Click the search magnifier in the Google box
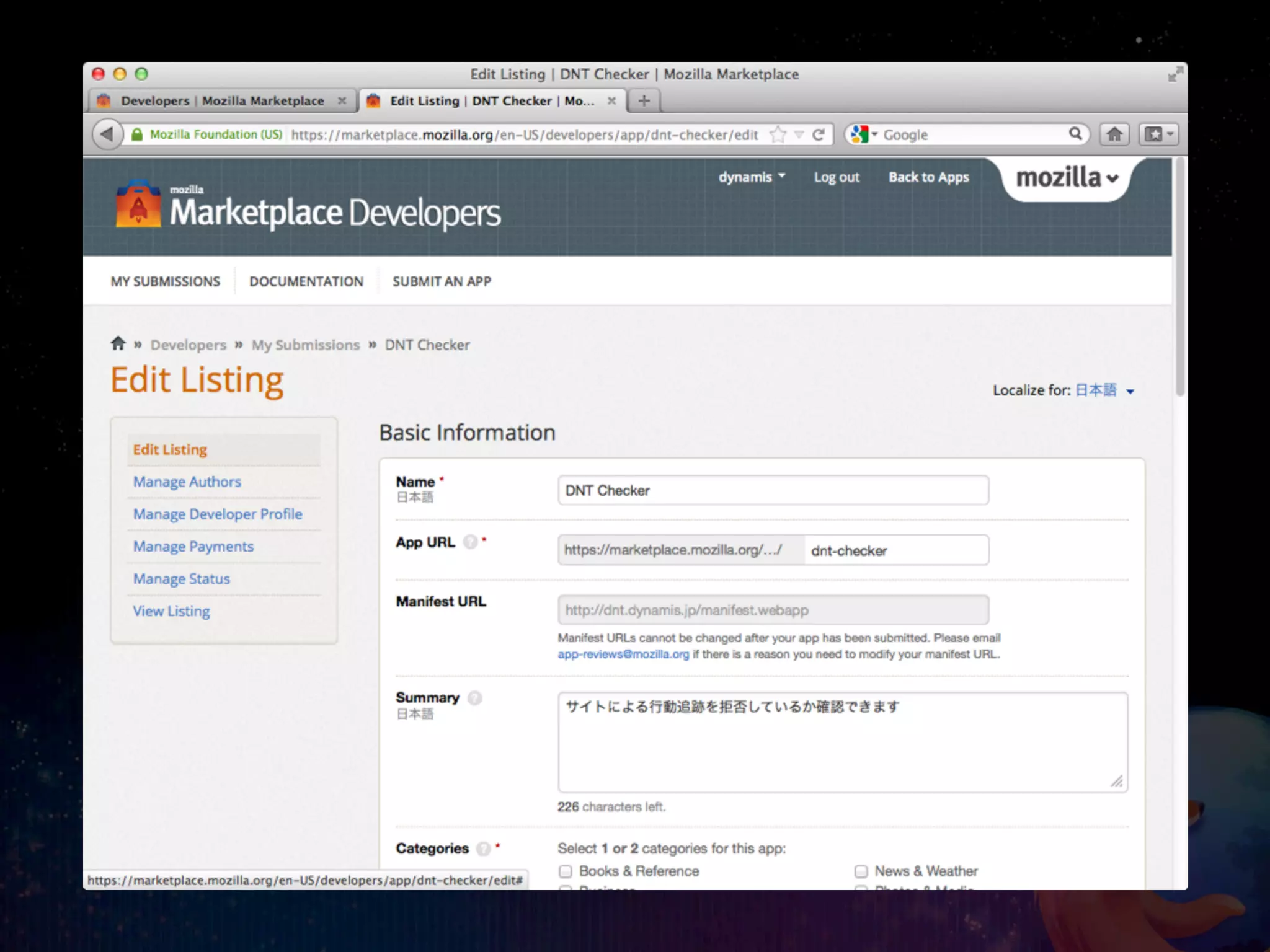Screen dimensions: 1270x952 coord(1075,134)
